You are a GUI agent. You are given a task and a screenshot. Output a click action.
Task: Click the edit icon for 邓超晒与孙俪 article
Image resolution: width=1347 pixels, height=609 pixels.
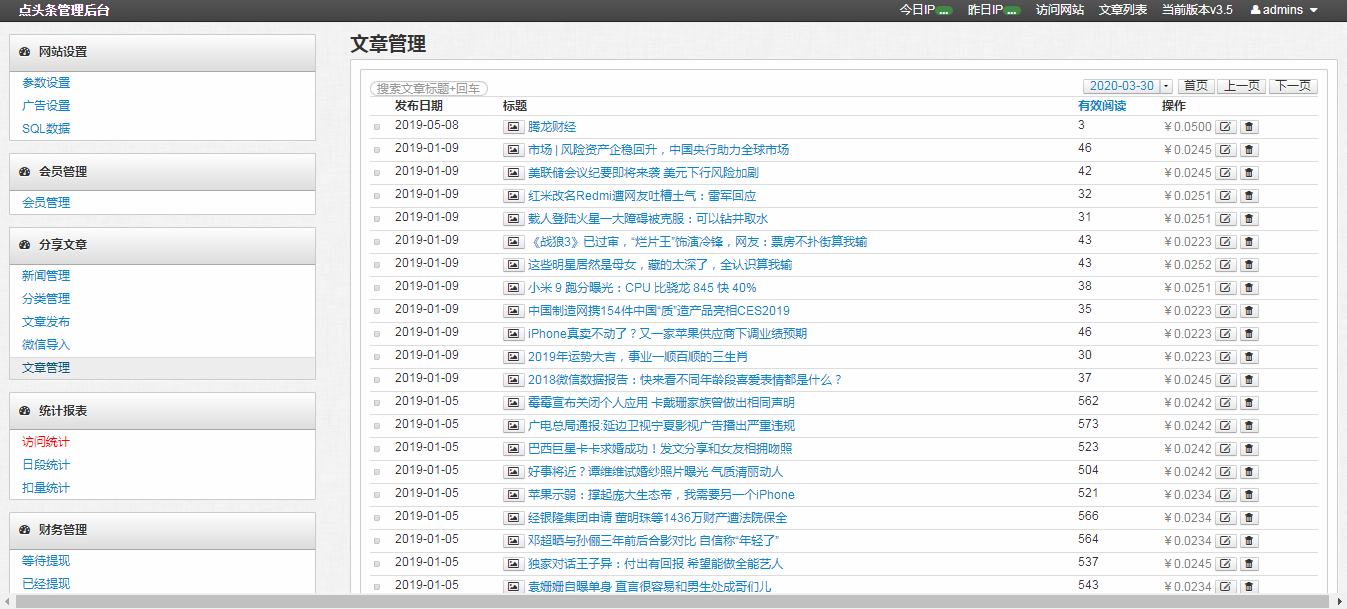pyautogui.click(x=1225, y=541)
